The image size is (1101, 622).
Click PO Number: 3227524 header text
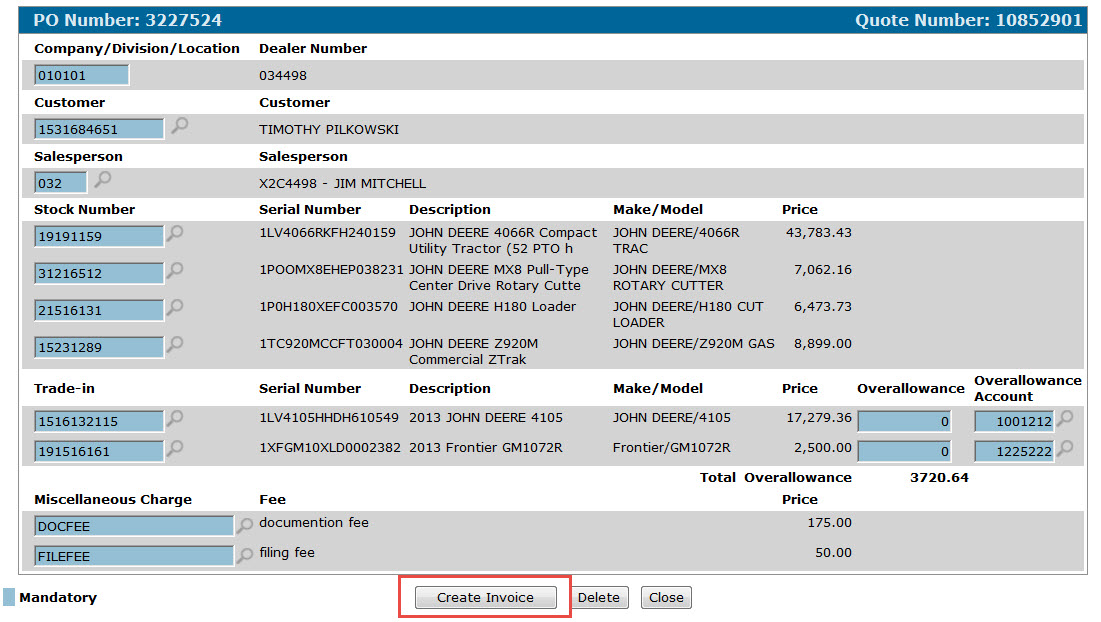128,20
